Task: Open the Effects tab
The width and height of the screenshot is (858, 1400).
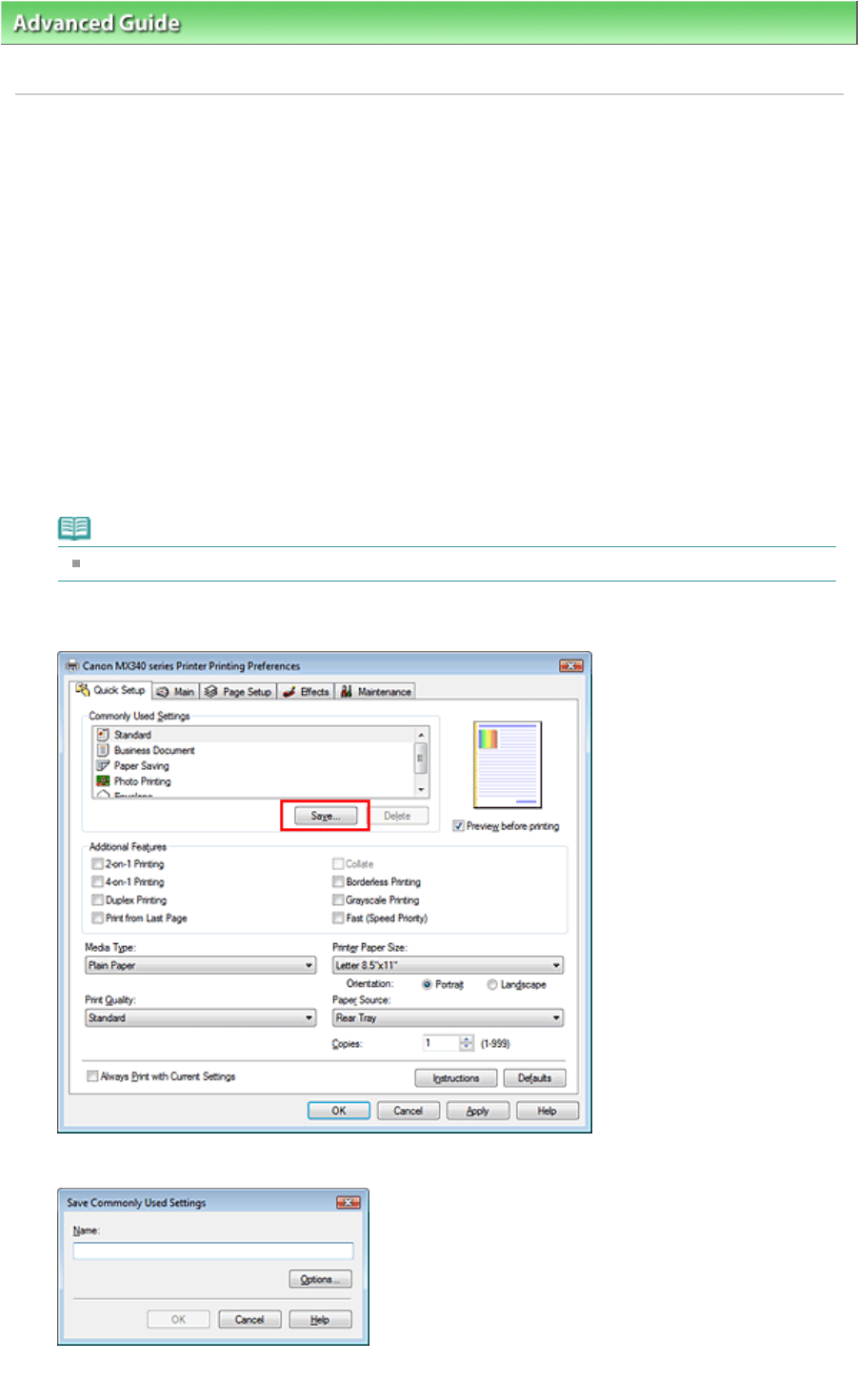Action: tap(306, 692)
